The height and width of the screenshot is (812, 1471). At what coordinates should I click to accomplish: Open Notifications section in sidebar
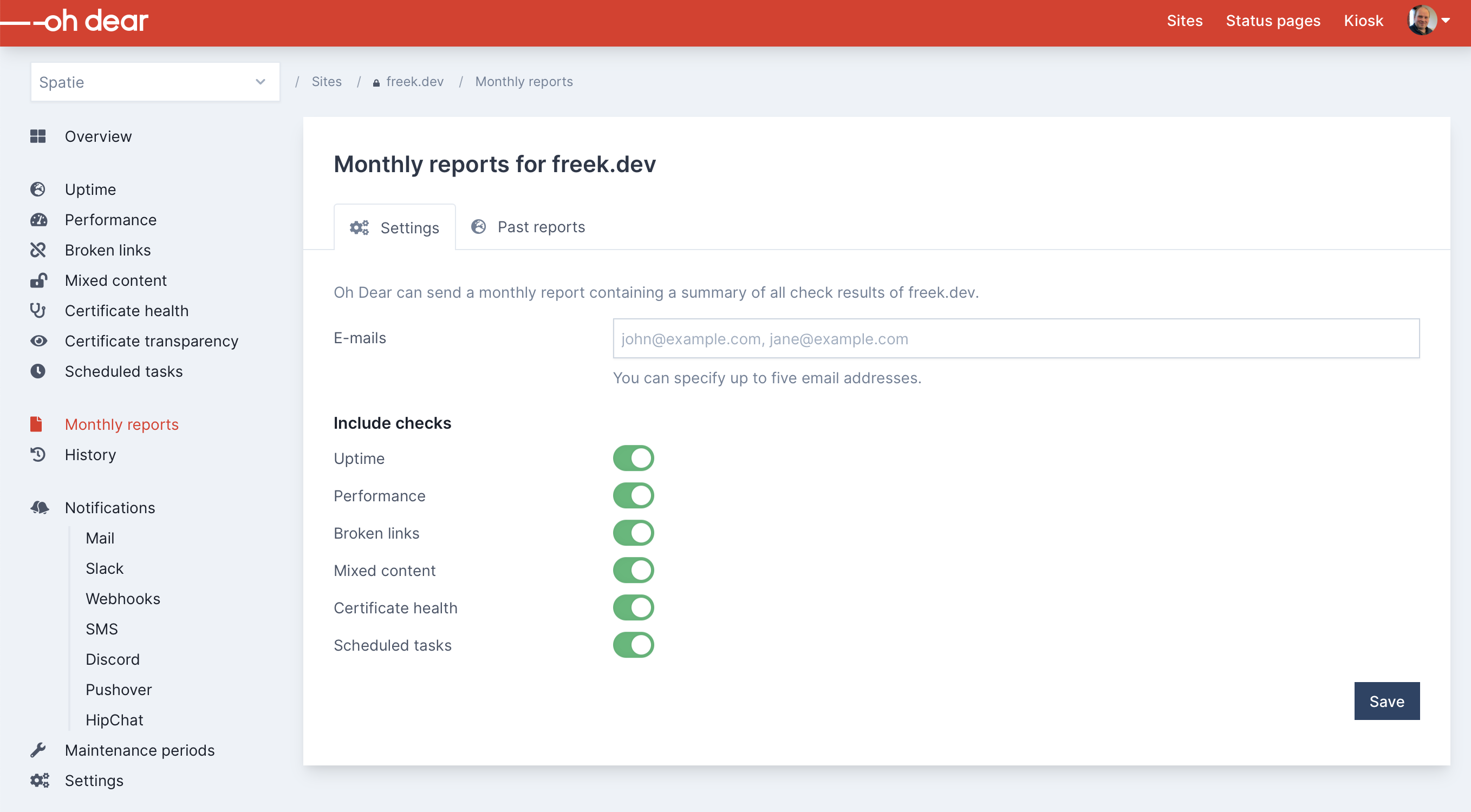coord(110,507)
